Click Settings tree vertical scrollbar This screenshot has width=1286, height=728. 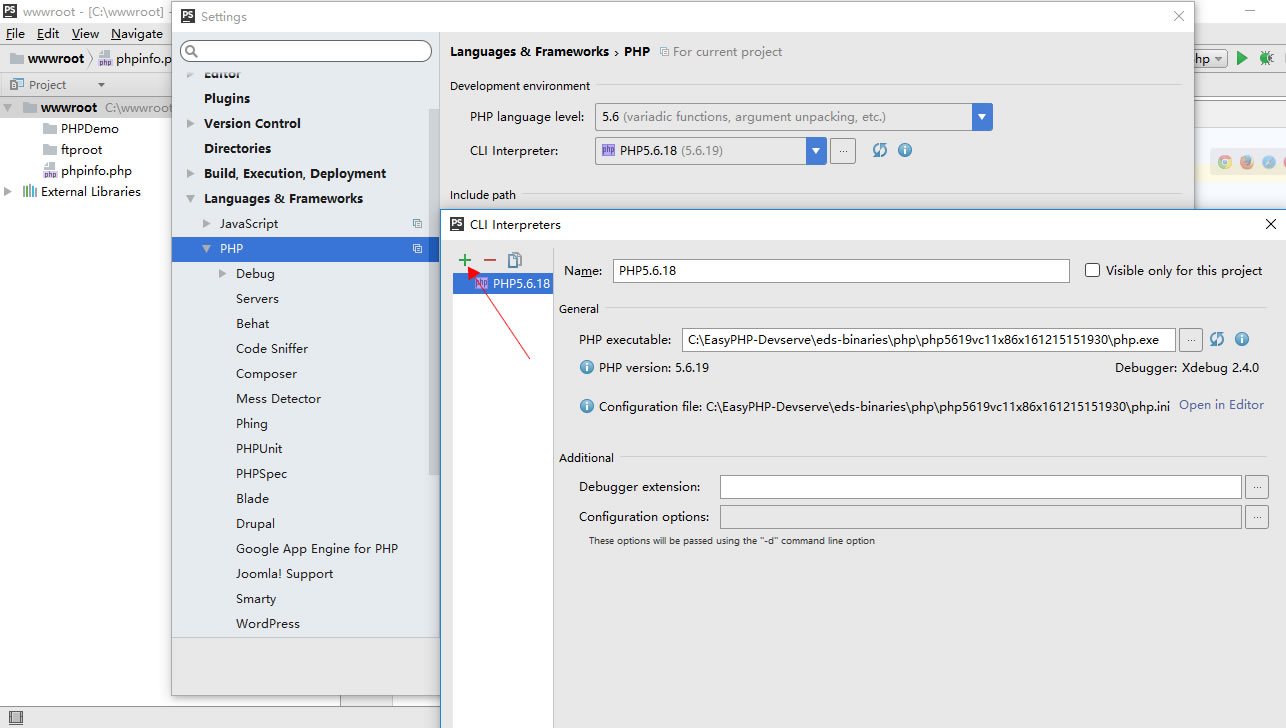pyautogui.click(x=434, y=290)
